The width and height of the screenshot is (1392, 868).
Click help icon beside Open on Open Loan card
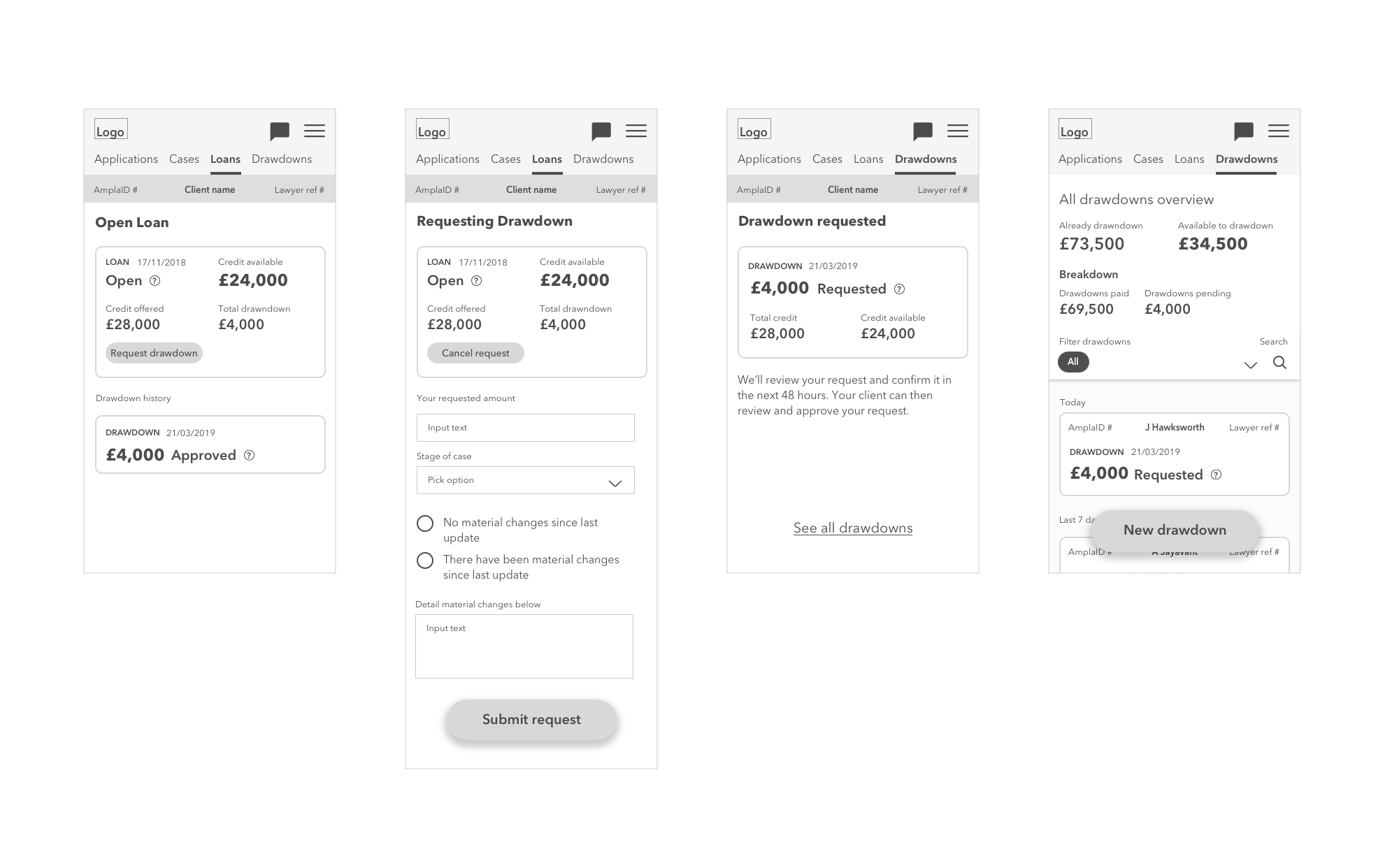(155, 281)
